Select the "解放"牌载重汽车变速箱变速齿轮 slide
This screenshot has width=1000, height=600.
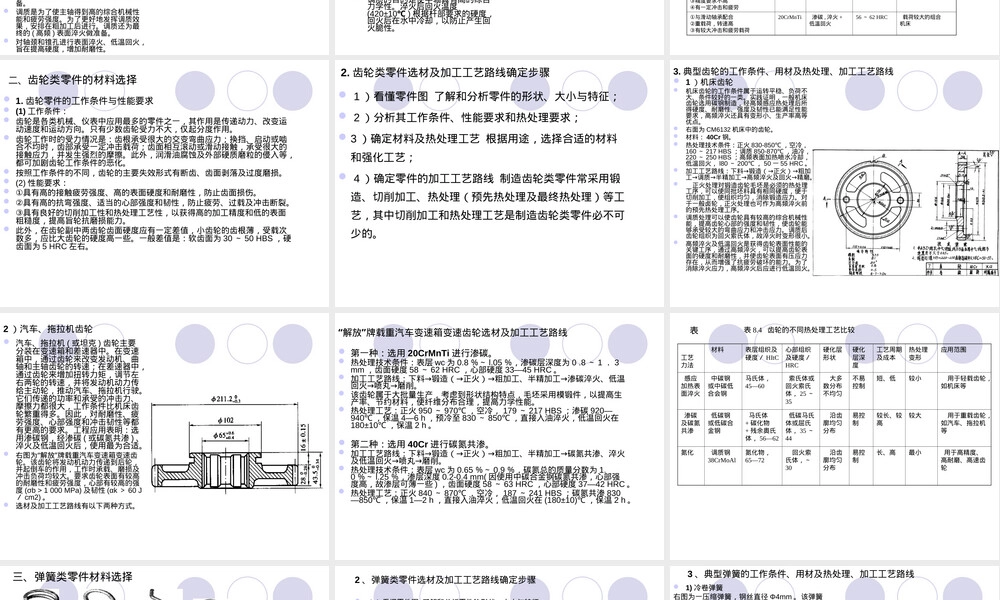click(499, 437)
